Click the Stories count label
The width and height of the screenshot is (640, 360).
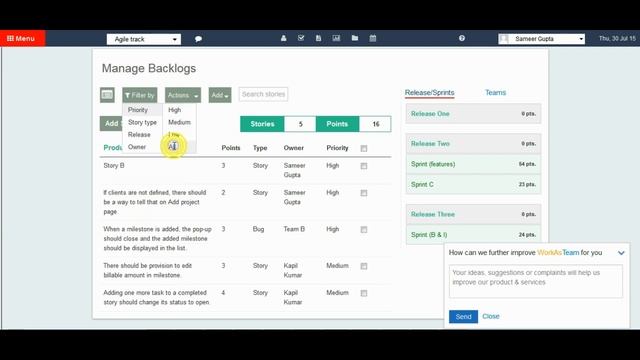point(262,124)
